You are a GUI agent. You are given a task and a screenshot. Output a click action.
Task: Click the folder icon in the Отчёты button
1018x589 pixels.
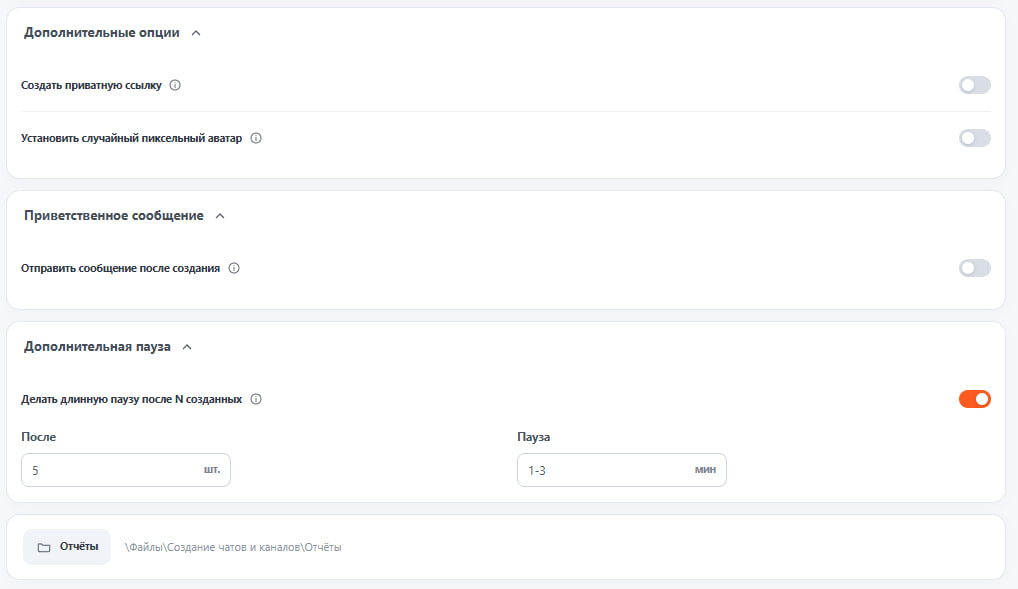[x=43, y=547]
